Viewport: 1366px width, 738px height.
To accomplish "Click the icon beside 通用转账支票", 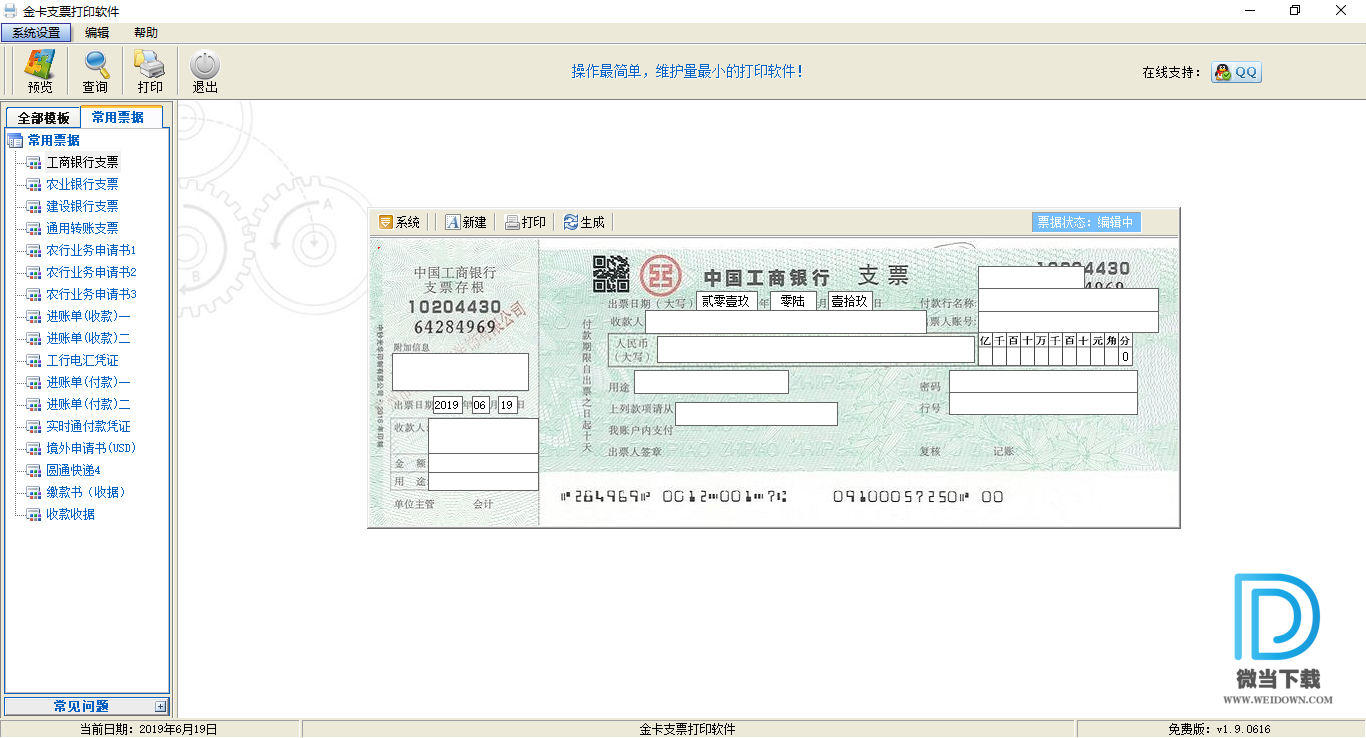I will pyautogui.click(x=34, y=229).
